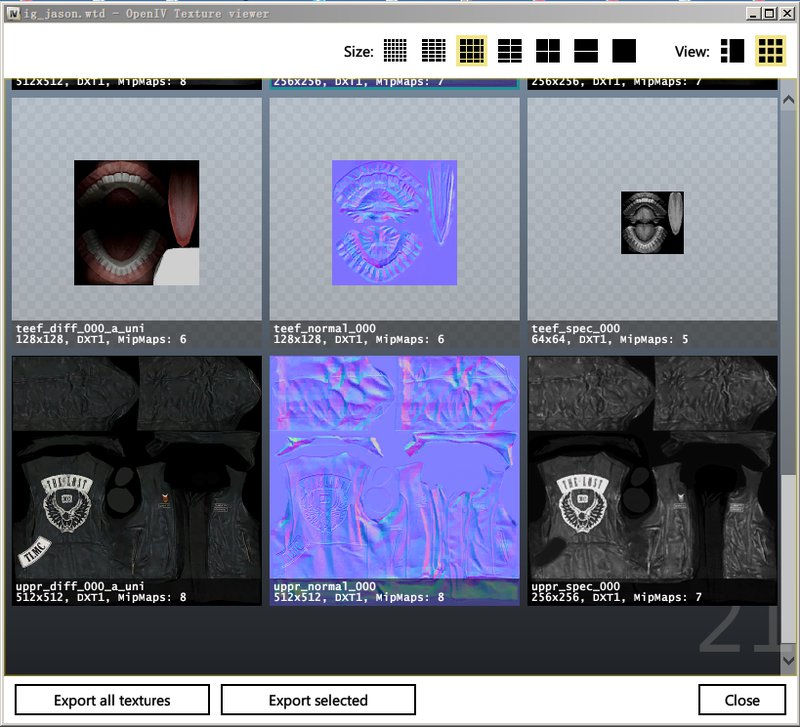Select teef_normal_000 normal map thumbnail
This screenshot has width=800, height=727.
click(x=394, y=222)
